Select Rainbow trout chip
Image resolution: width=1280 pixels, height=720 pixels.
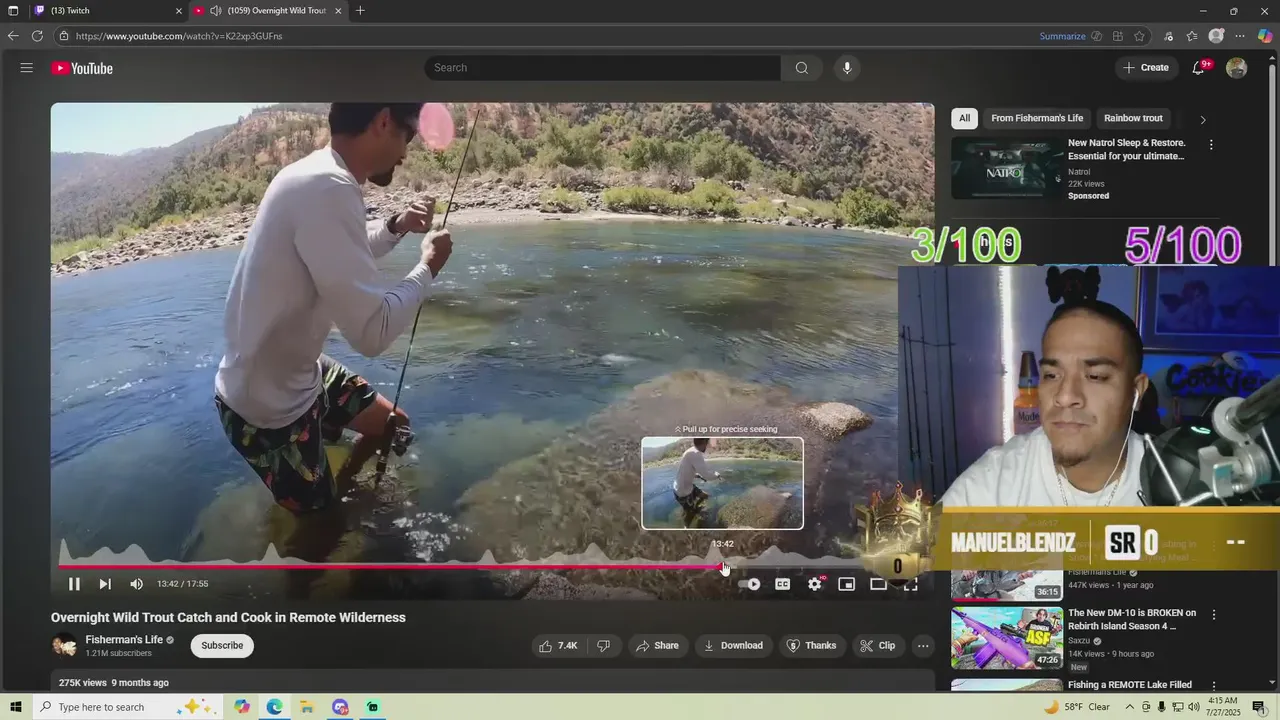click(x=1133, y=118)
